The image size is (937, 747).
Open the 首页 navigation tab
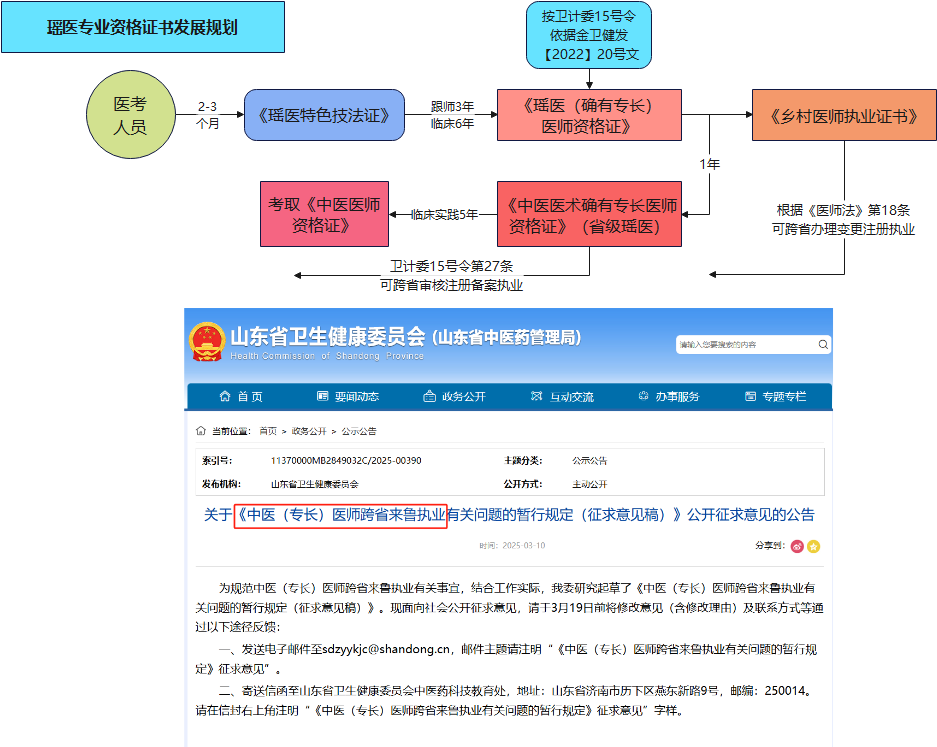tap(241, 397)
